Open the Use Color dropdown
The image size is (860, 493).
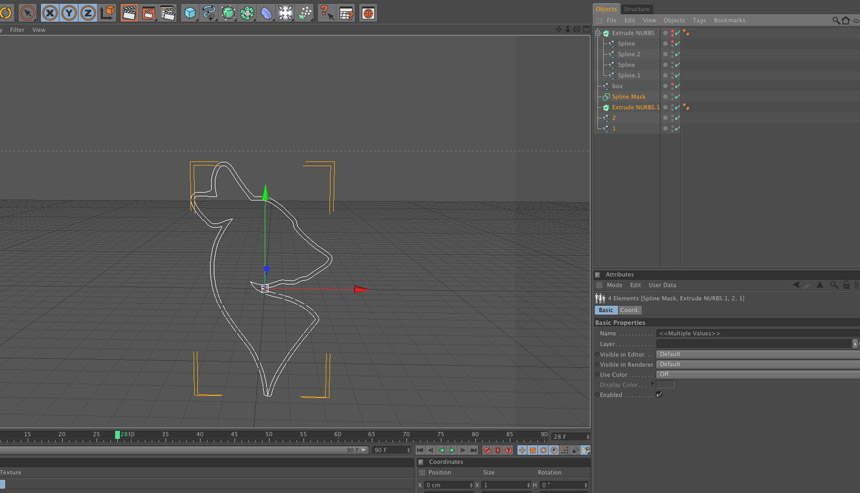[x=757, y=375]
